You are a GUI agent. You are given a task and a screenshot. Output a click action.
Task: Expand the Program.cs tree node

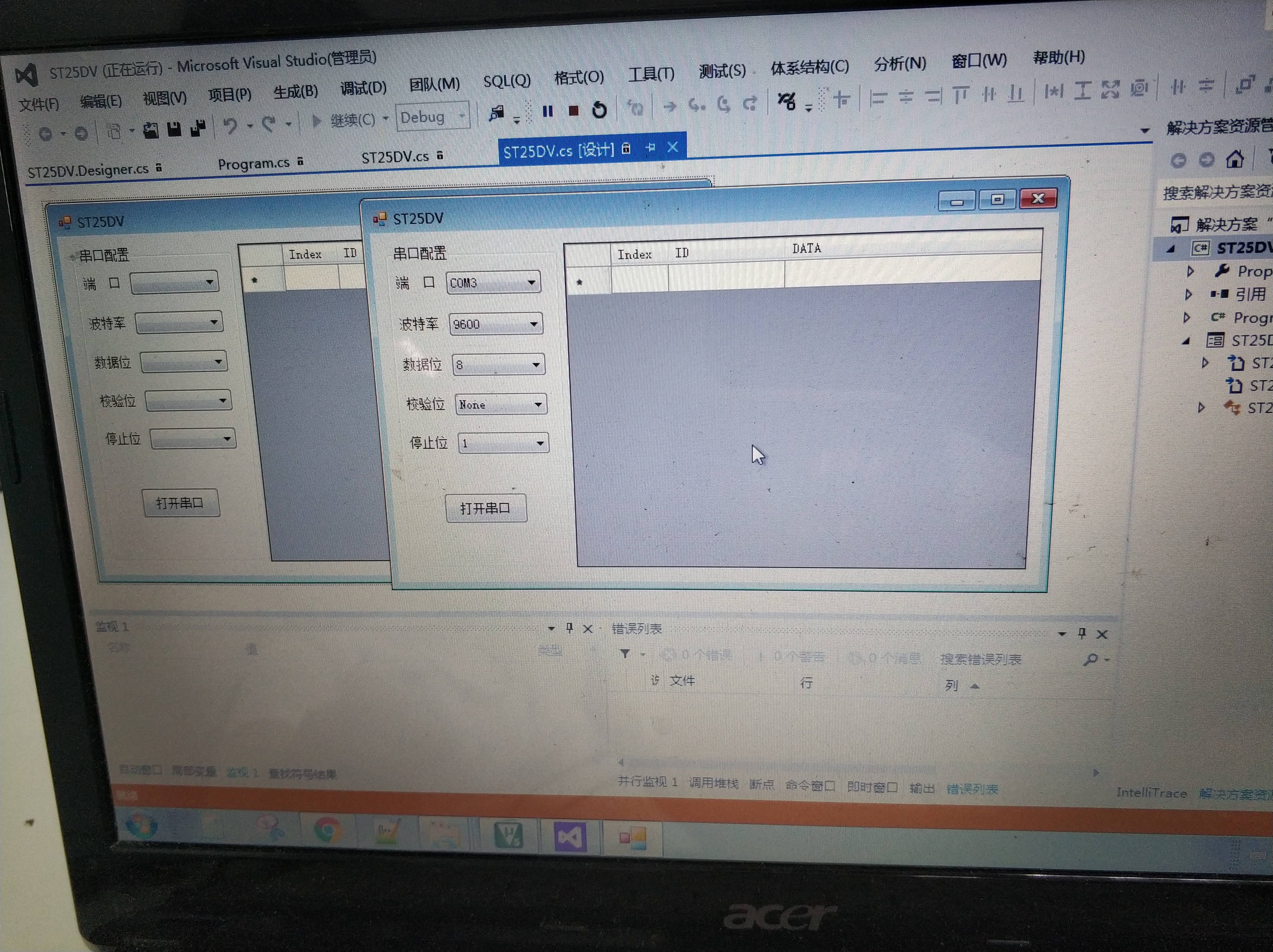pyautogui.click(x=1187, y=318)
